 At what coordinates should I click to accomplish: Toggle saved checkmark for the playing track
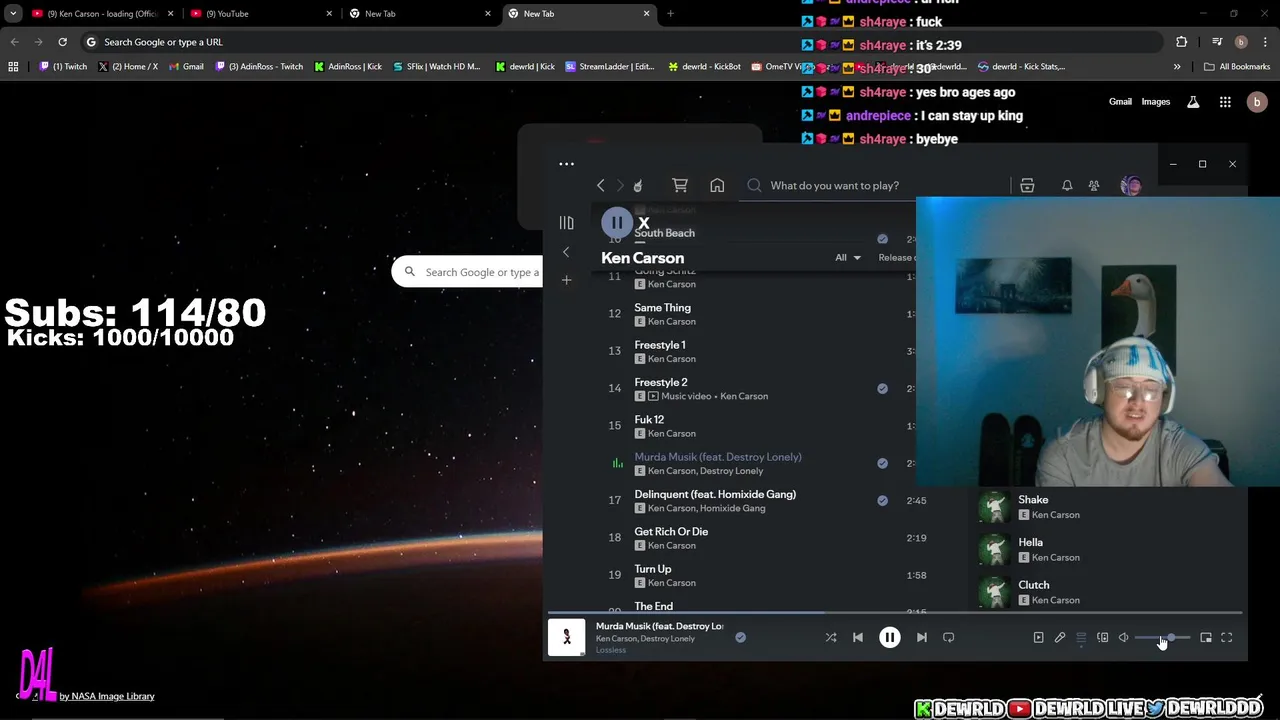point(741,637)
